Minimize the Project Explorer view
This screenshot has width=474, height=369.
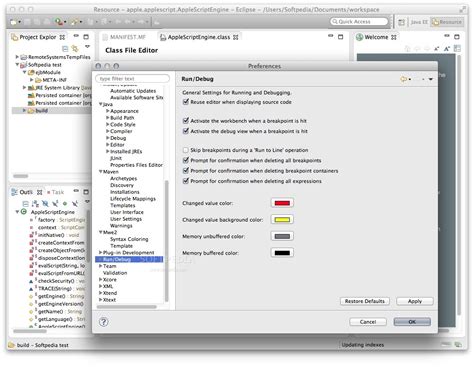(x=76, y=36)
